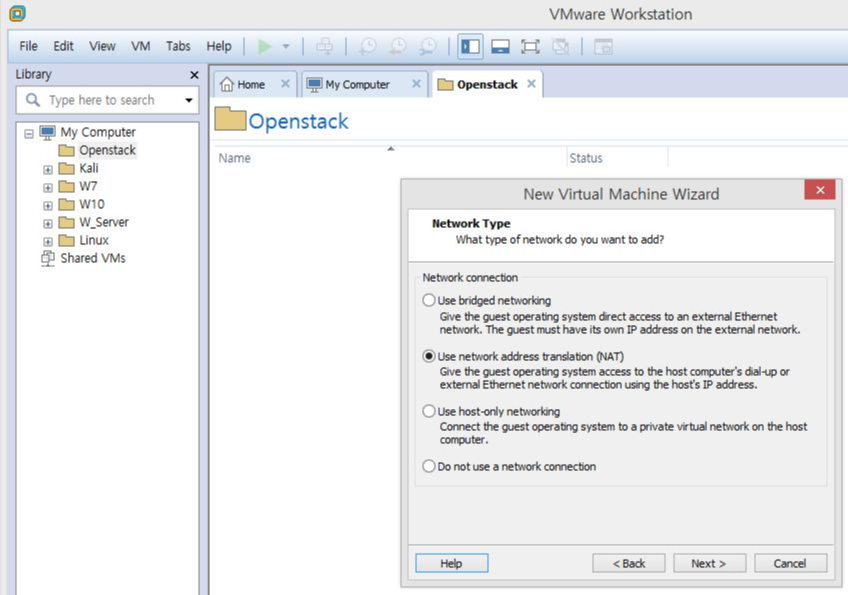Click the My Computer monitor icon in tree
Screen dimensions: 848x595
48,132
